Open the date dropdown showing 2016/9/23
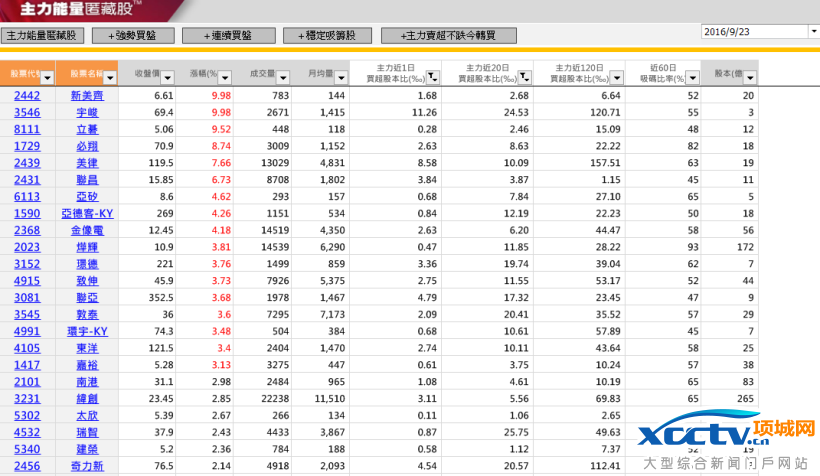820x476 pixels. pos(812,32)
